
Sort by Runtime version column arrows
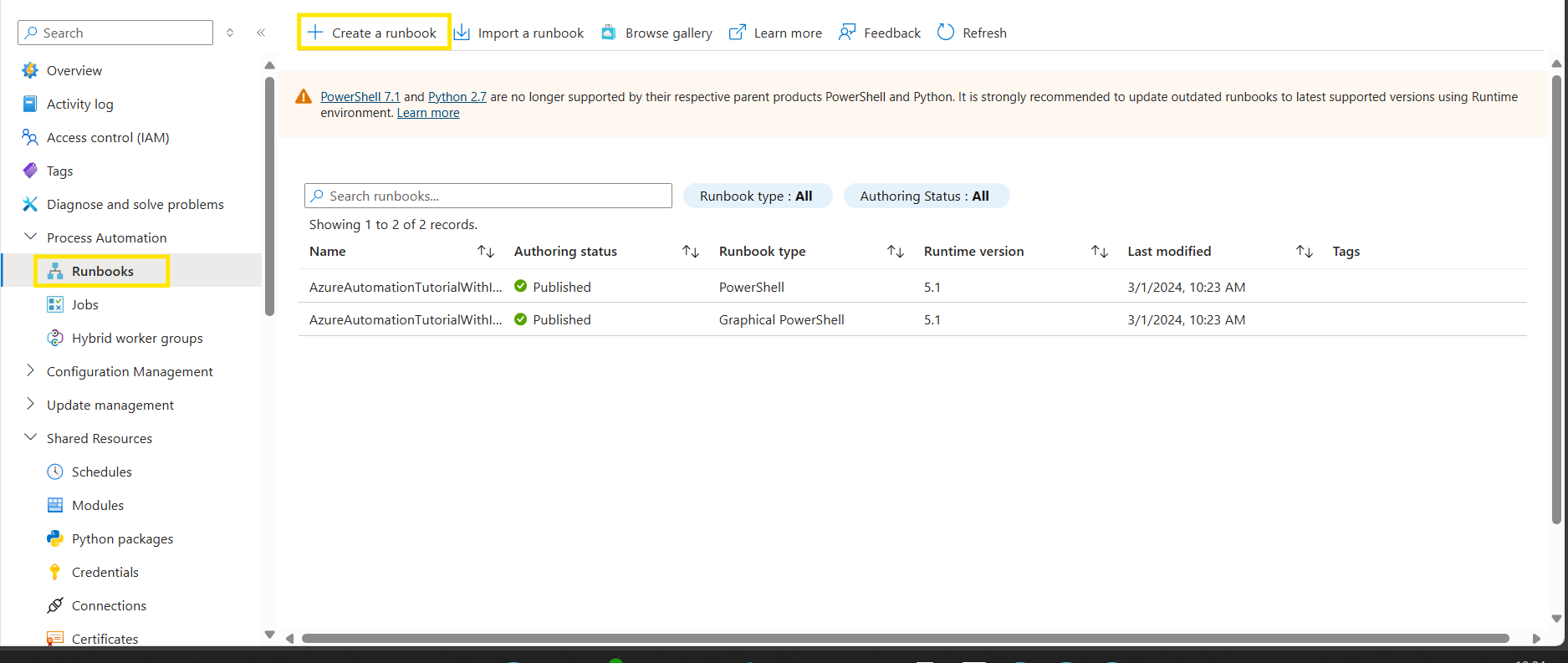pyautogui.click(x=1100, y=252)
